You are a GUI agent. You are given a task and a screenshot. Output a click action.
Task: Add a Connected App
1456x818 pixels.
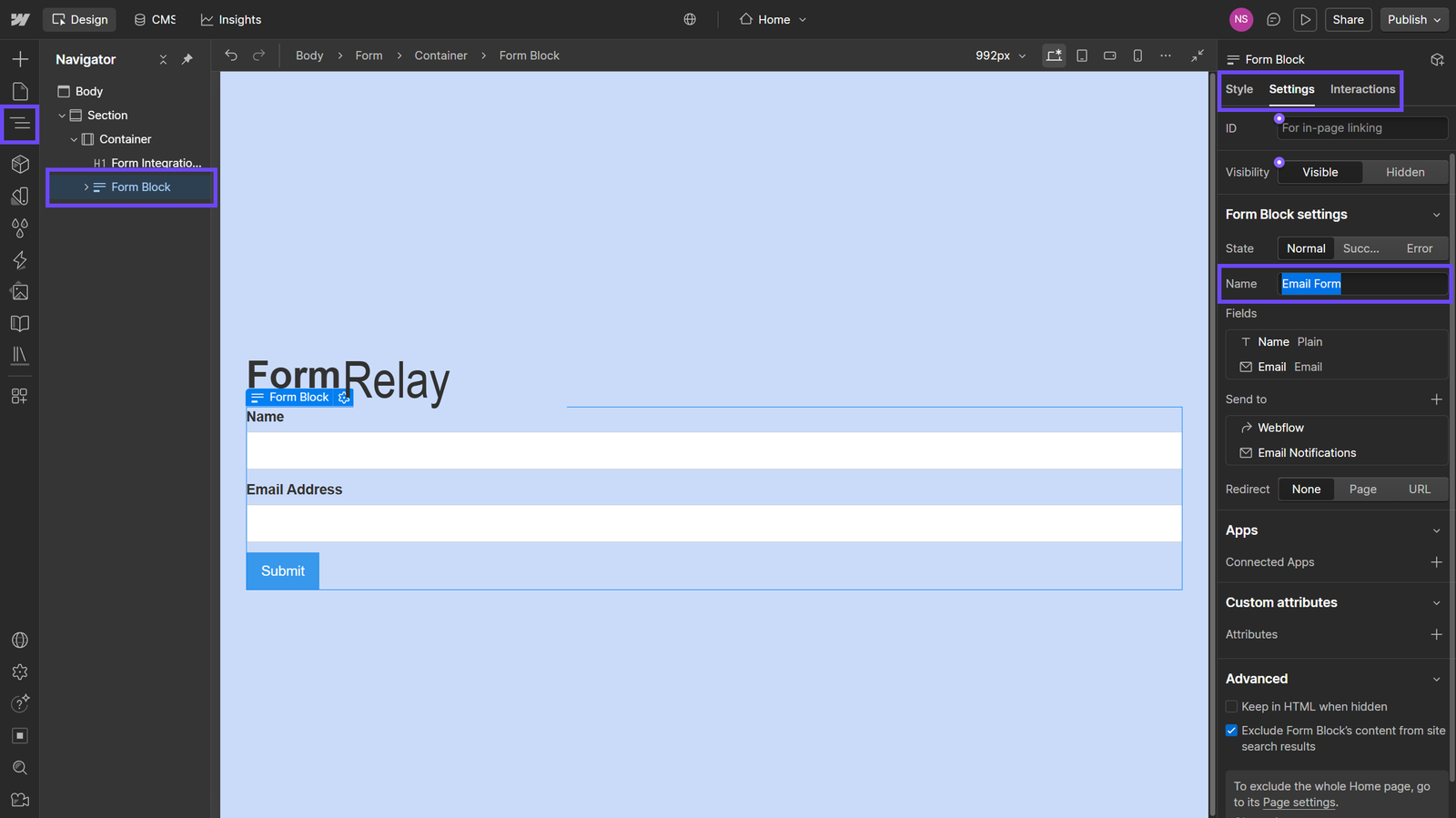click(x=1436, y=562)
